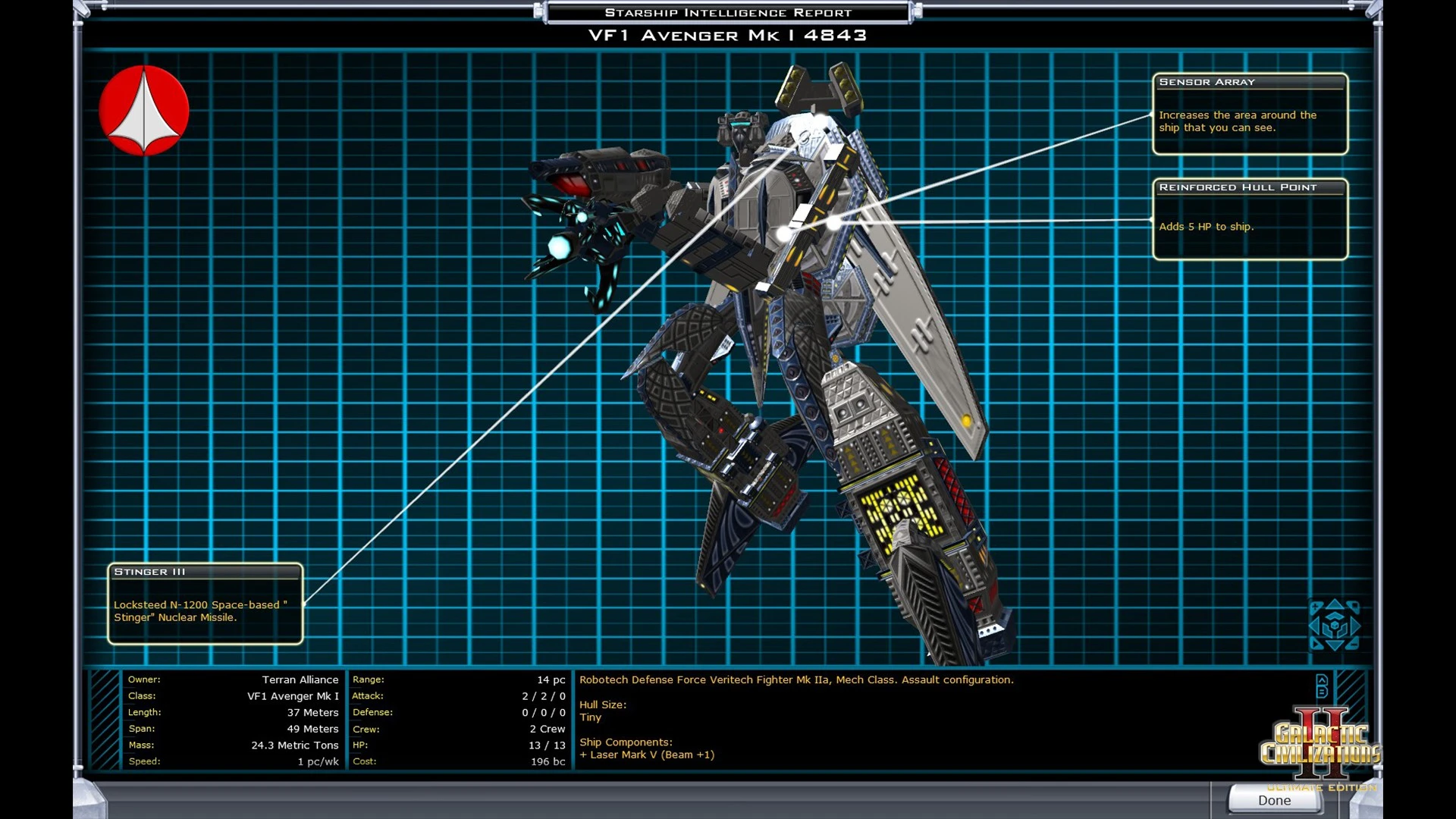Select the Reinforced Hull Point component box

pos(1250,219)
